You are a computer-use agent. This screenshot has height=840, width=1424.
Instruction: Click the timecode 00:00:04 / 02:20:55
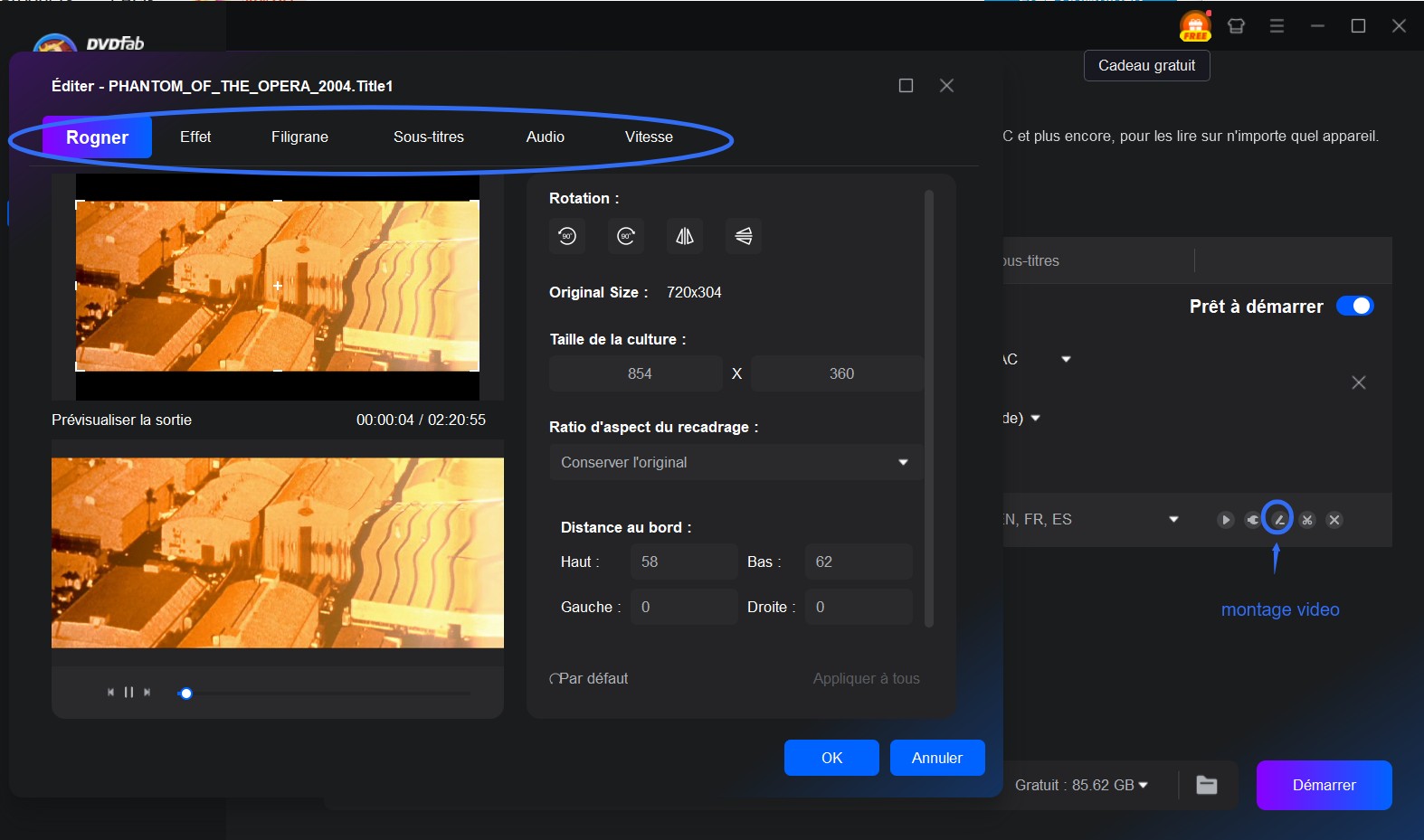pos(421,420)
